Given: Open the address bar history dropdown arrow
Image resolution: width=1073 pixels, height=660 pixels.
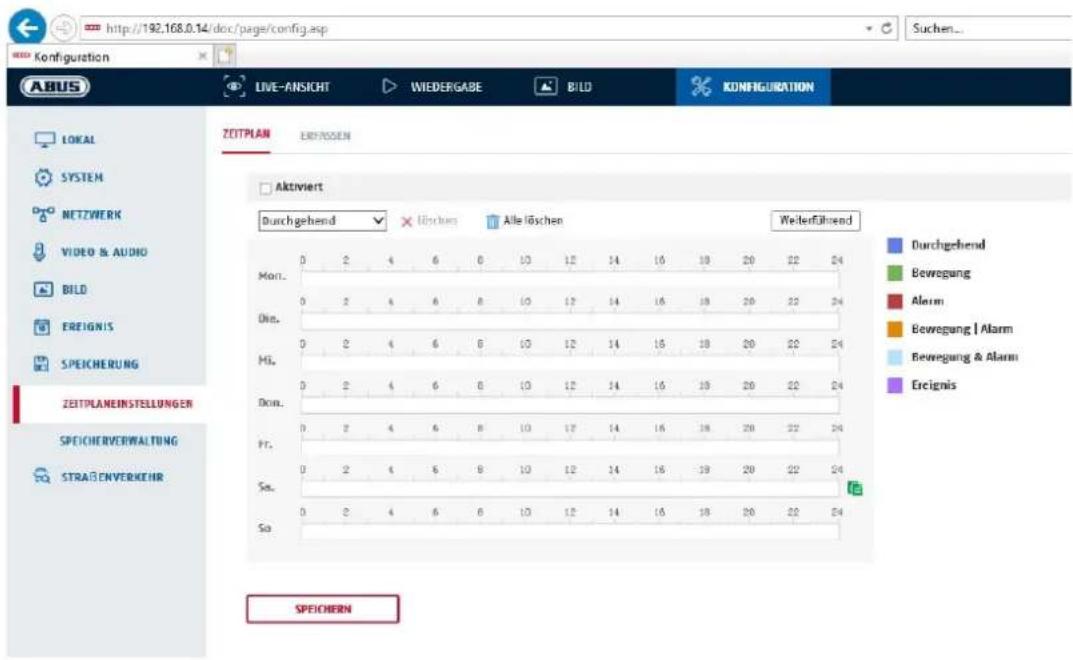Looking at the screenshot, I should (x=869, y=29).
